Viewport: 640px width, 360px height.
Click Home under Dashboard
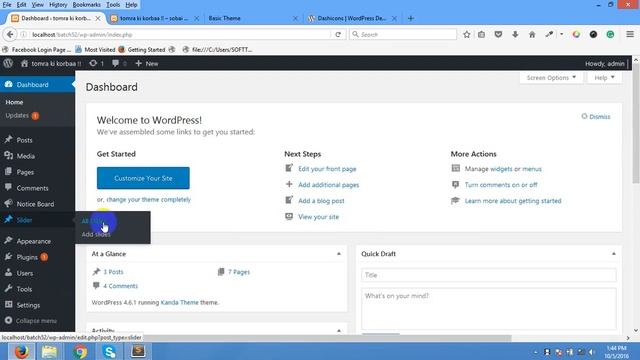point(14,102)
